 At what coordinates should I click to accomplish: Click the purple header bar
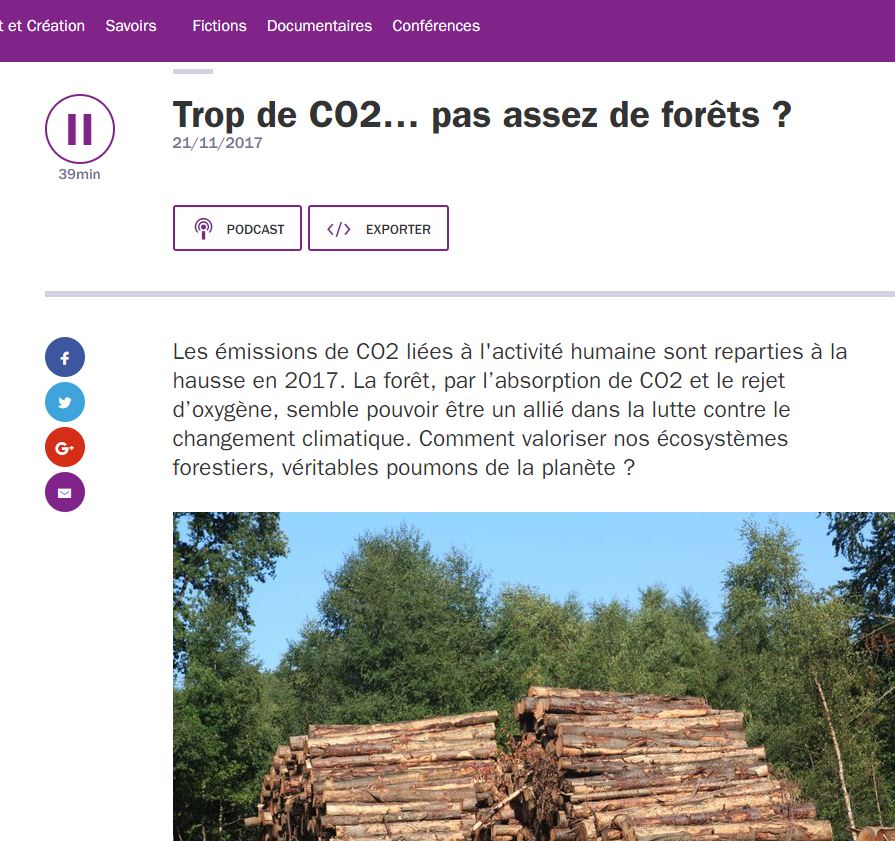coord(685,31)
